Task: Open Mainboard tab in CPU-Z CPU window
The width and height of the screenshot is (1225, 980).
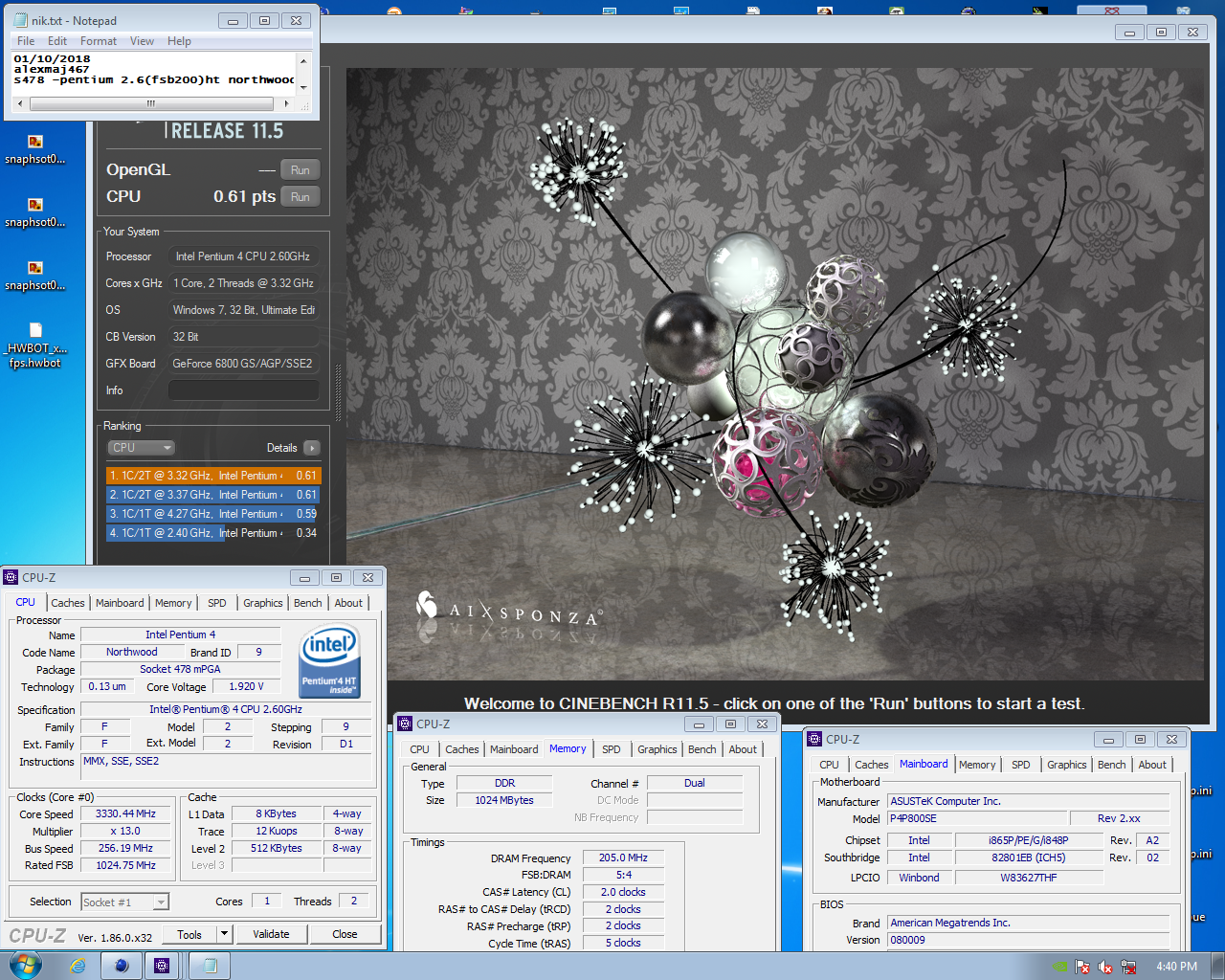Action: click(120, 603)
